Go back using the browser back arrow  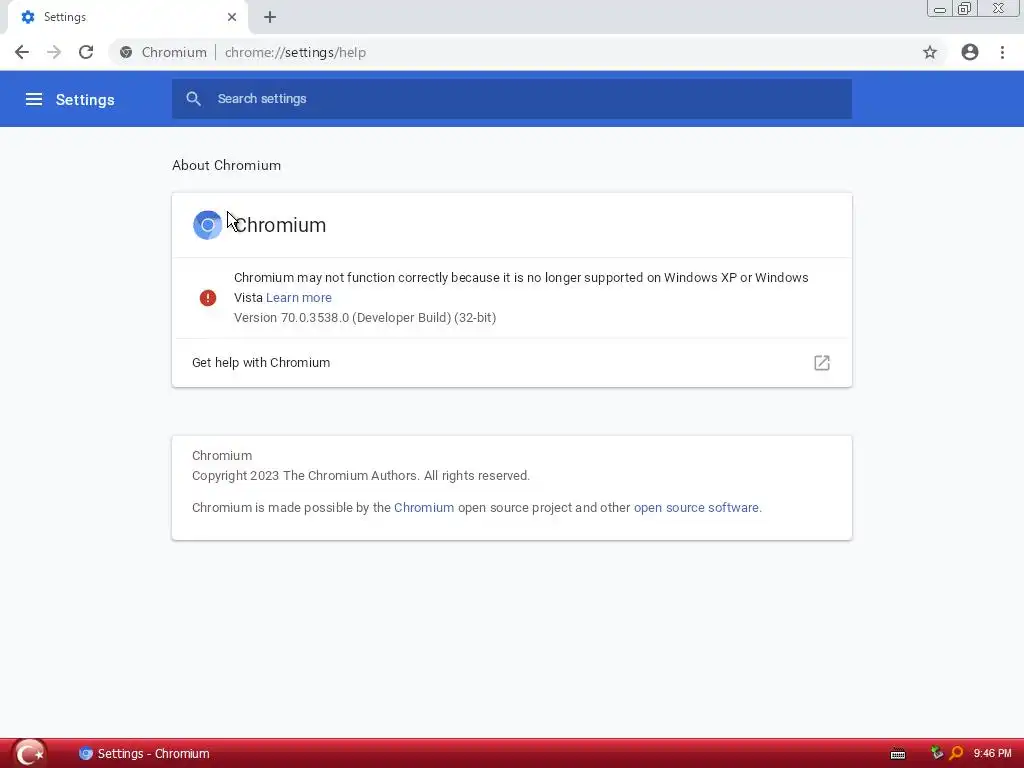coord(22,52)
